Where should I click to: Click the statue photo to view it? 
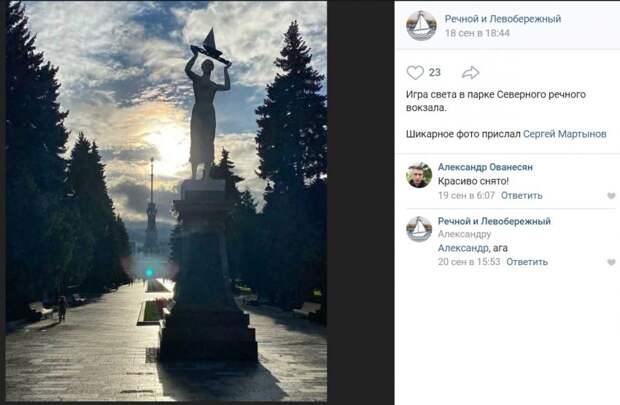click(166, 201)
